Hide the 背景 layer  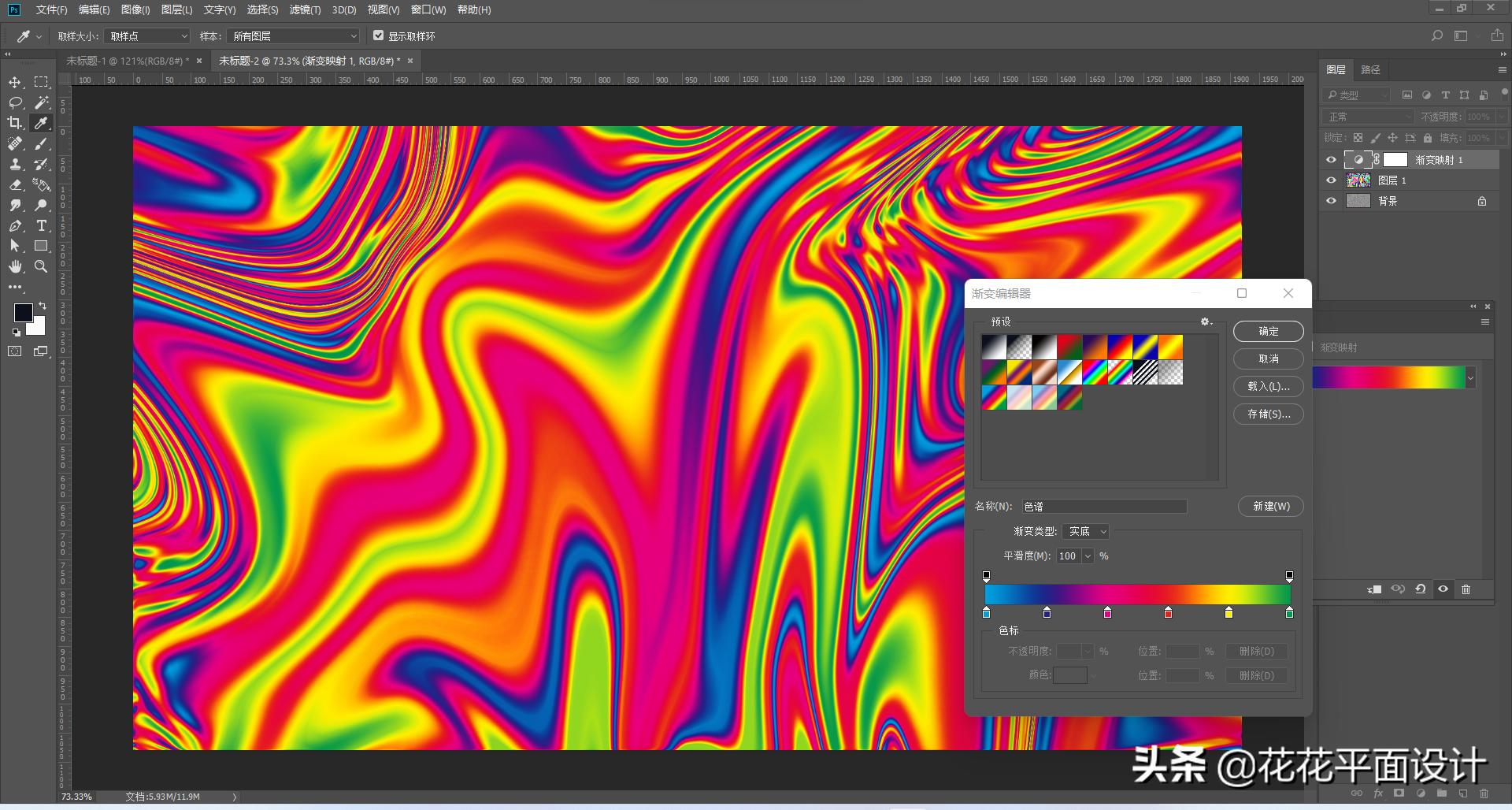pos(1331,201)
